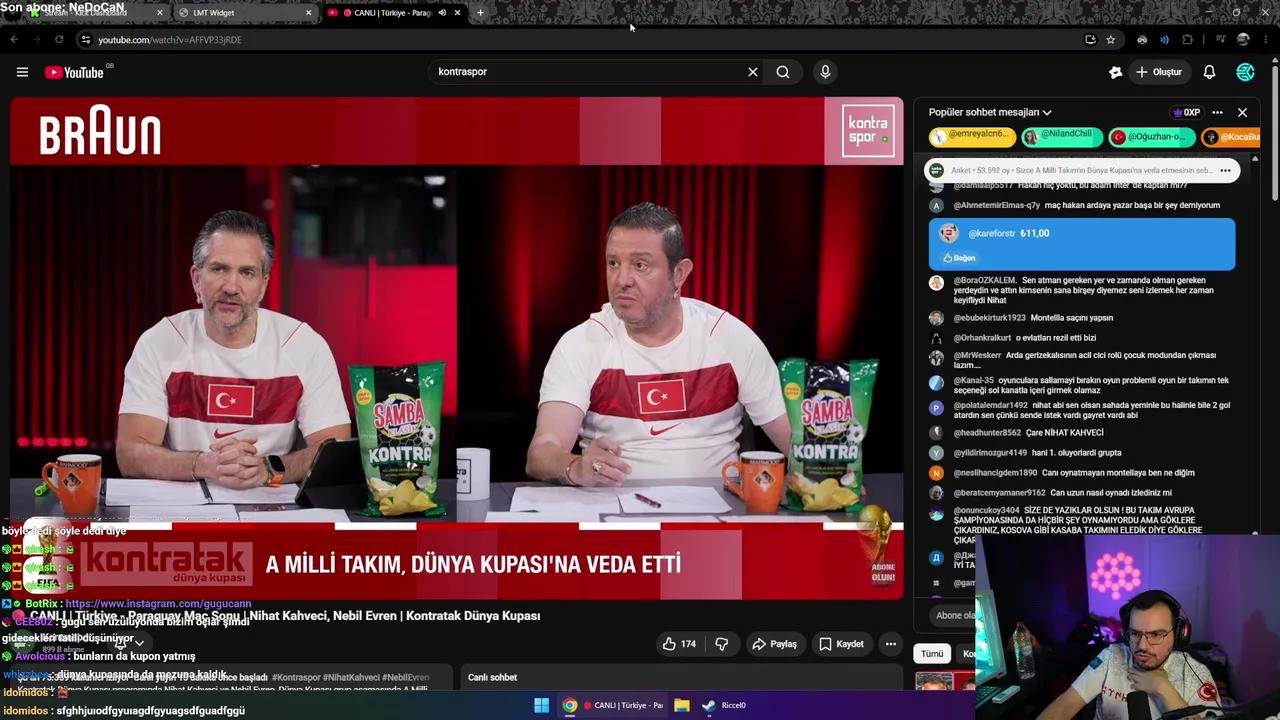Open the Windows Start menu
1280x720 pixels.
click(x=541, y=705)
